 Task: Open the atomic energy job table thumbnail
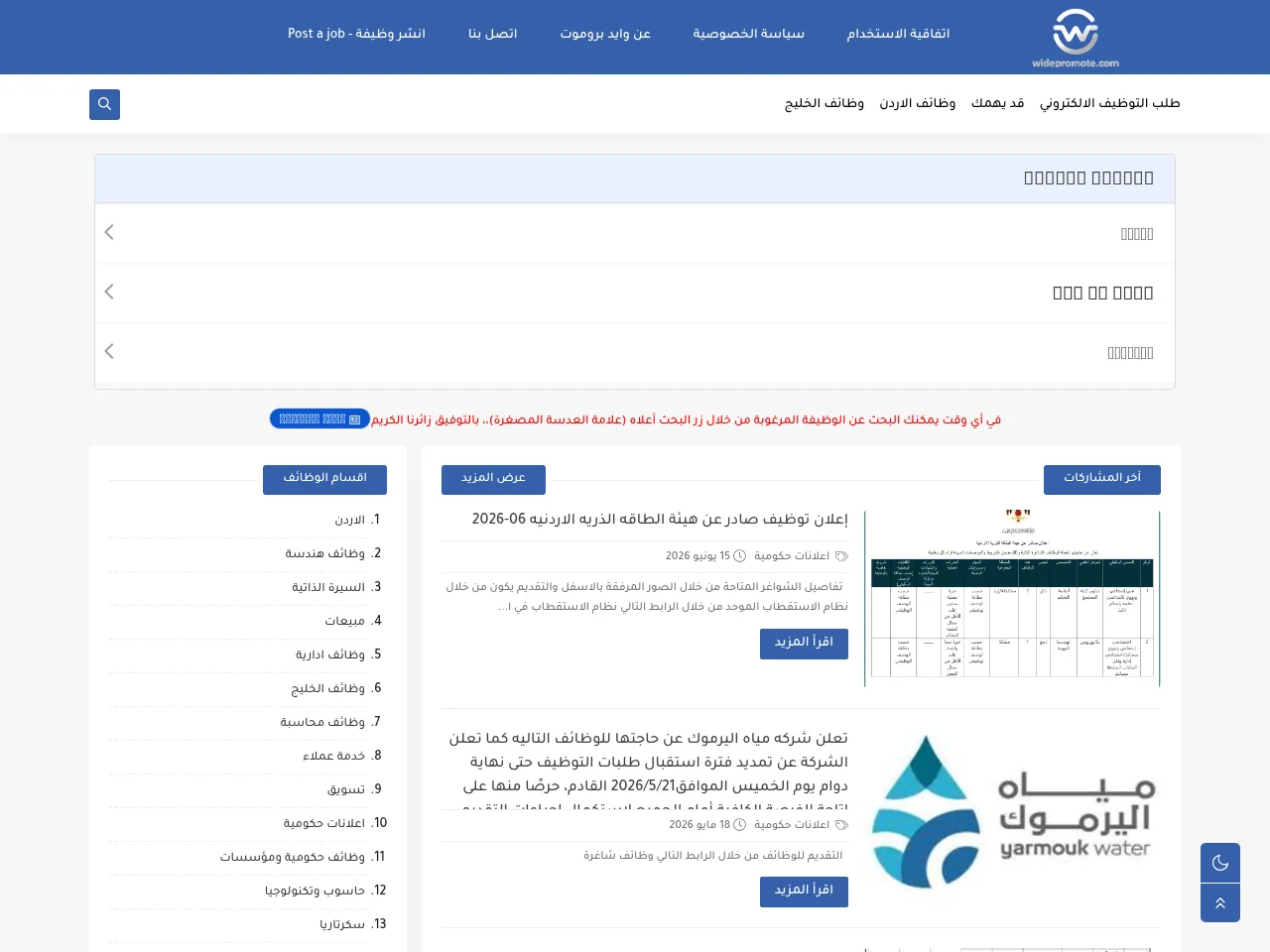(1012, 599)
